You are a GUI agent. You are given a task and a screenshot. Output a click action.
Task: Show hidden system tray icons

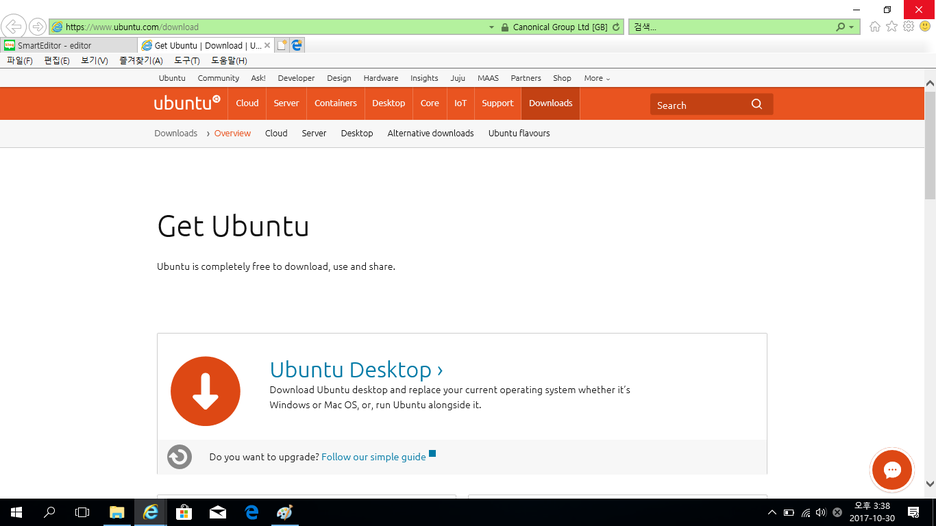[x=772, y=512]
